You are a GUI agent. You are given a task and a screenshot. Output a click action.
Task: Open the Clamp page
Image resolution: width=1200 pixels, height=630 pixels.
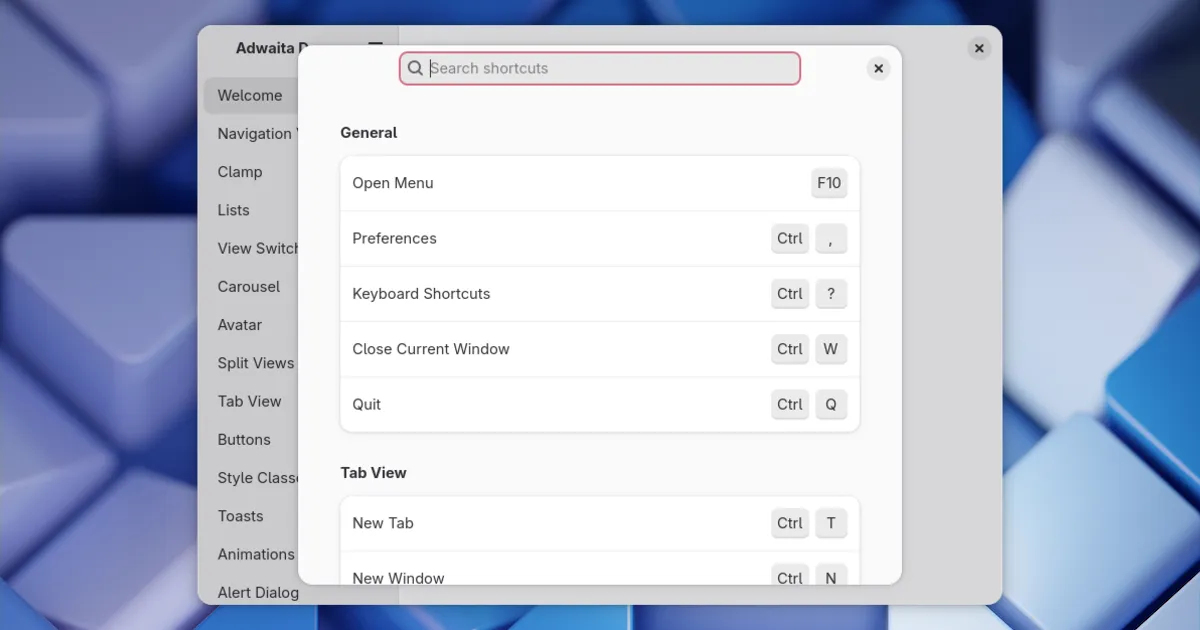pyautogui.click(x=240, y=172)
